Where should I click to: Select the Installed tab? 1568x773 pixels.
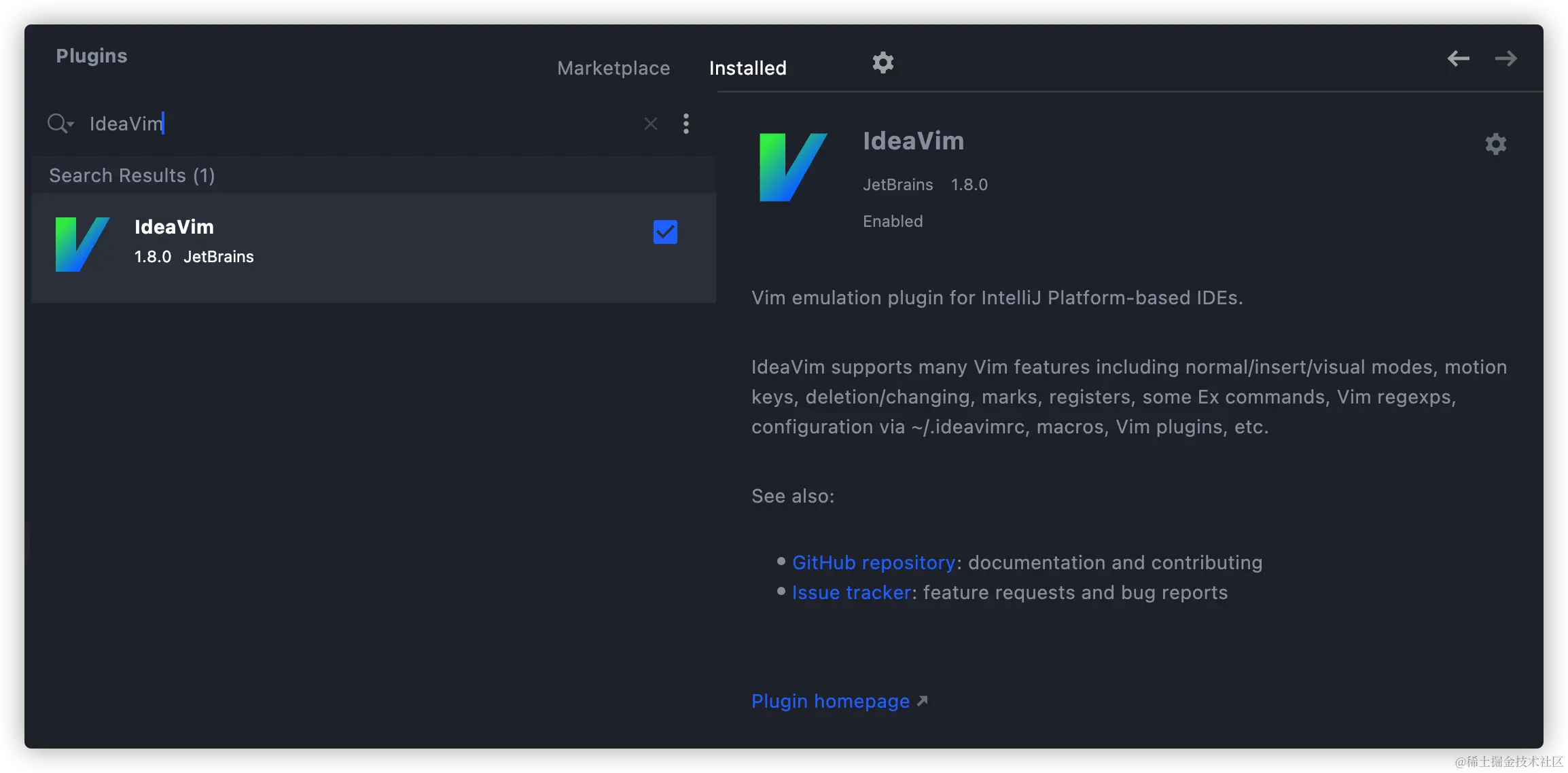pos(747,68)
